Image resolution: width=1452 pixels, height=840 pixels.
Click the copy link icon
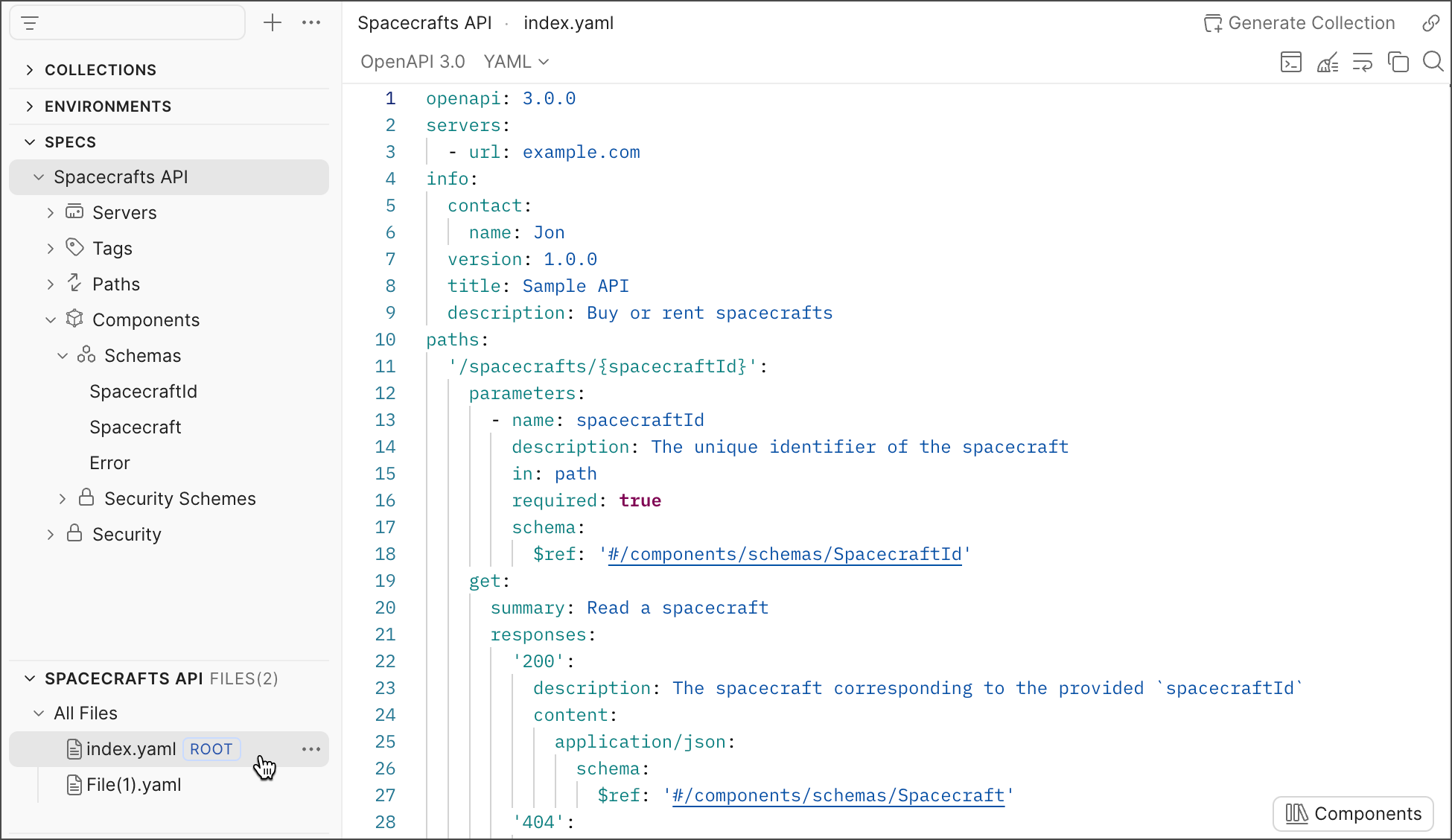[x=1430, y=23]
